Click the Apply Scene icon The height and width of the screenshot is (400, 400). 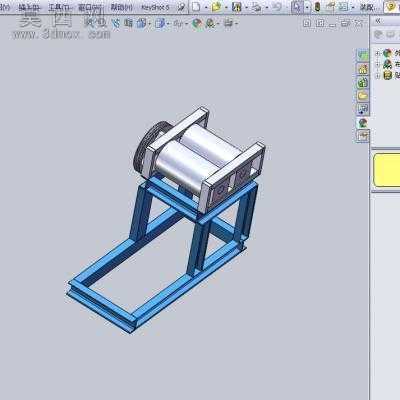(x=210, y=23)
